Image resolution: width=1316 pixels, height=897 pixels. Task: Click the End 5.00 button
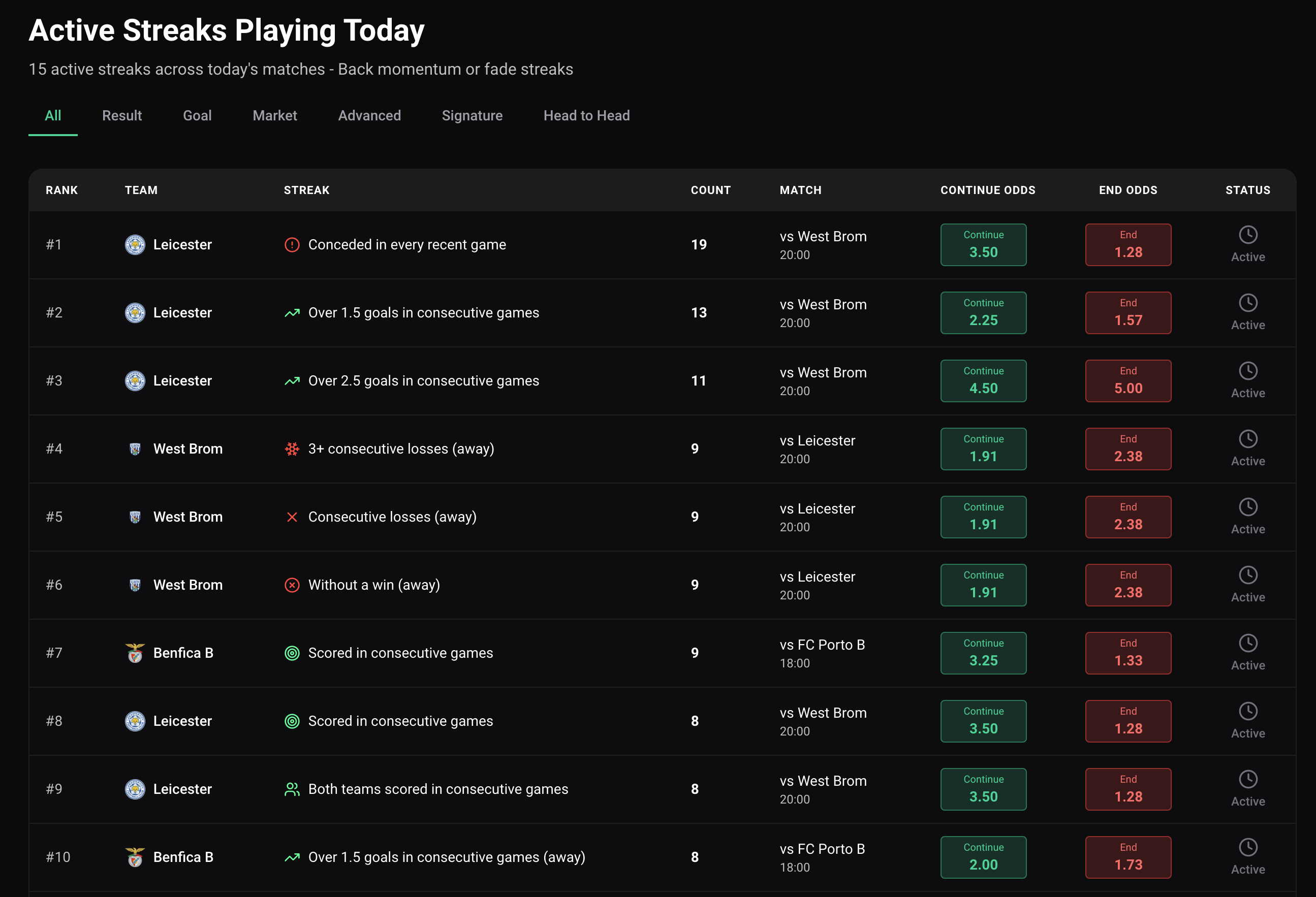(x=1128, y=380)
